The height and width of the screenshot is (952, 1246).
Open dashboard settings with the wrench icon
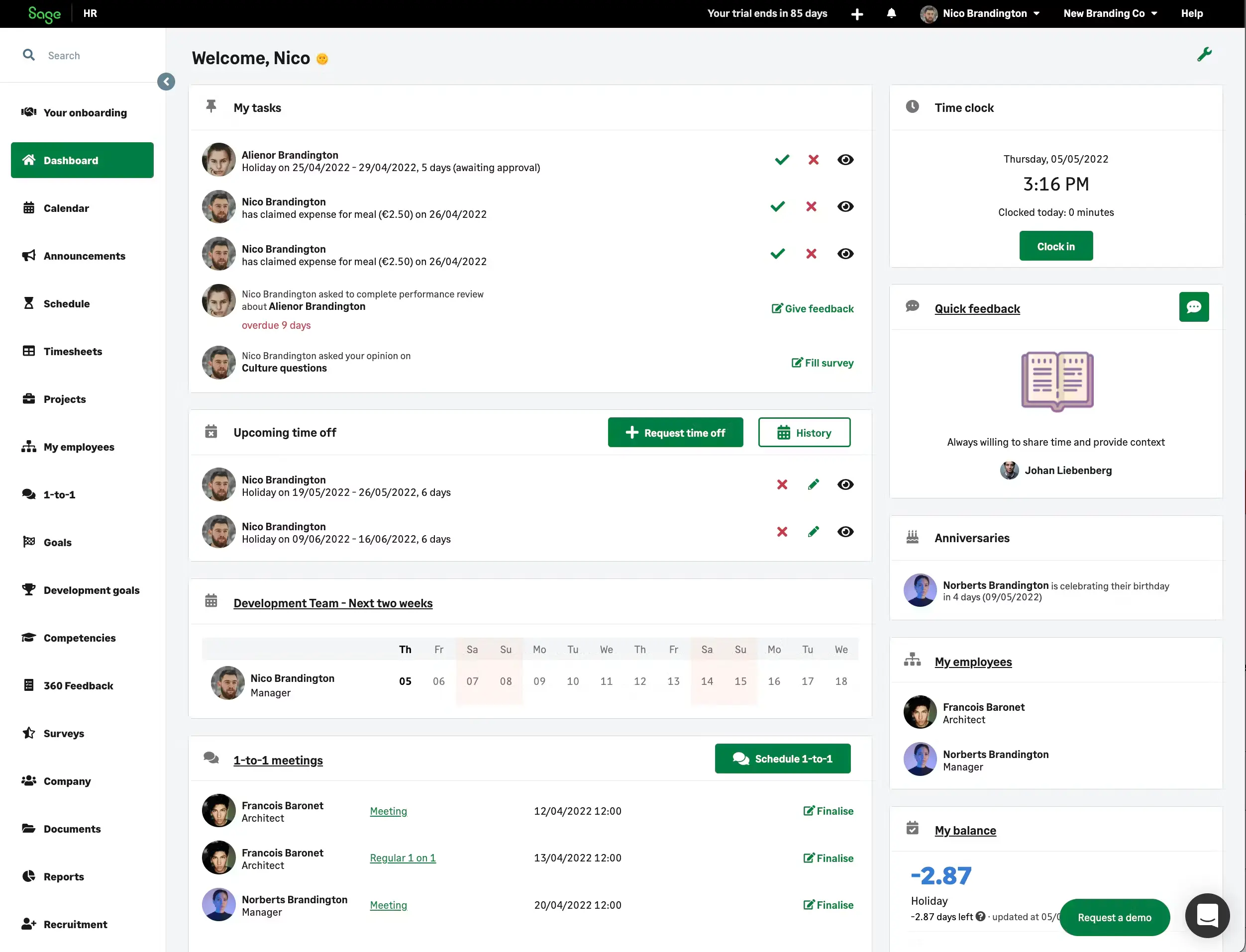(x=1205, y=54)
